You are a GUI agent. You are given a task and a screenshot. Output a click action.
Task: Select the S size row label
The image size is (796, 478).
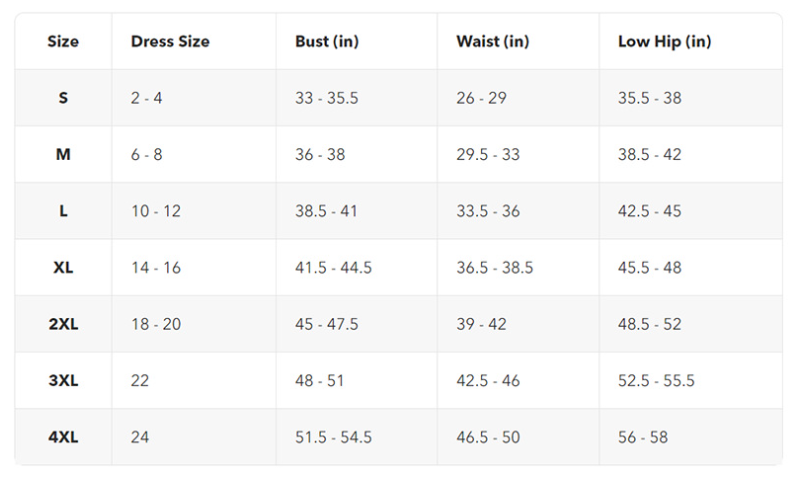click(x=63, y=98)
